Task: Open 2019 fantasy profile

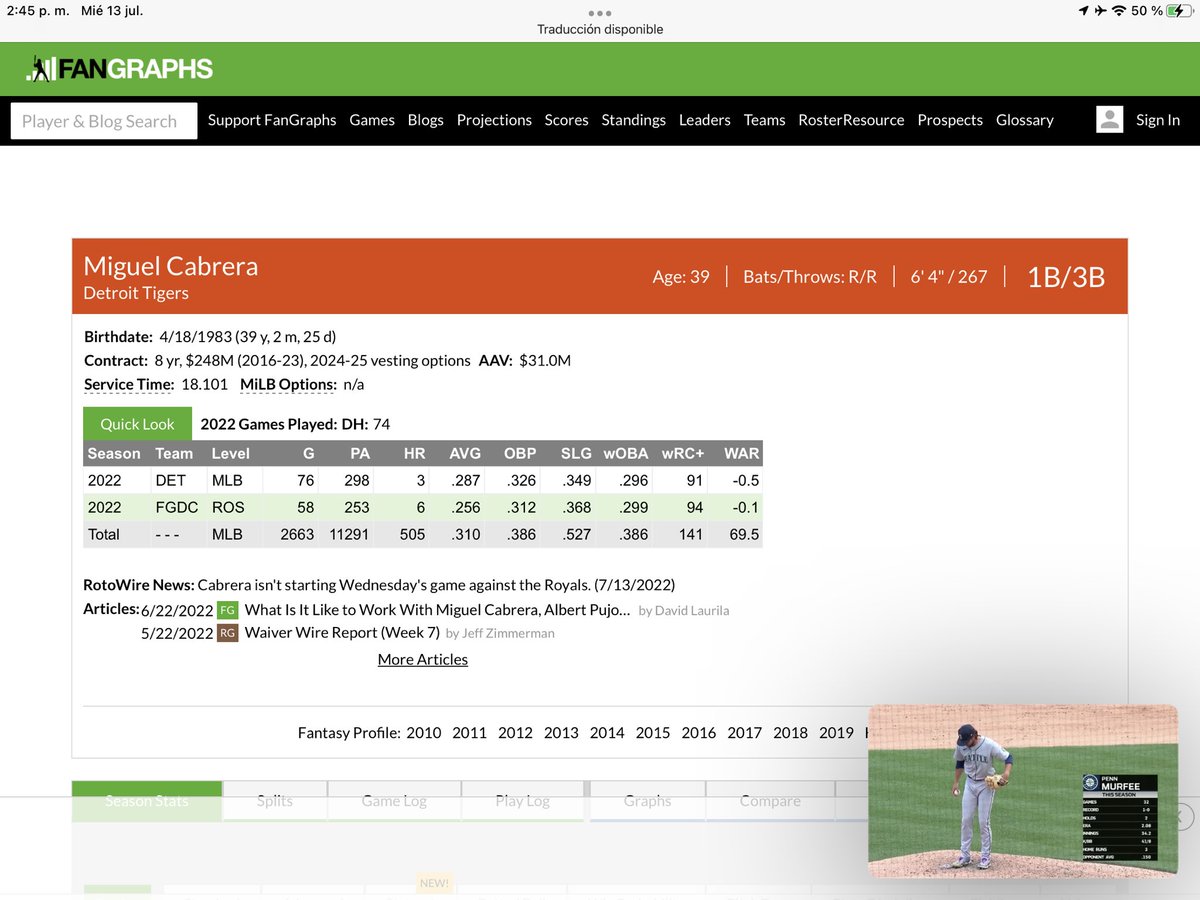Action: [x=836, y=733]
